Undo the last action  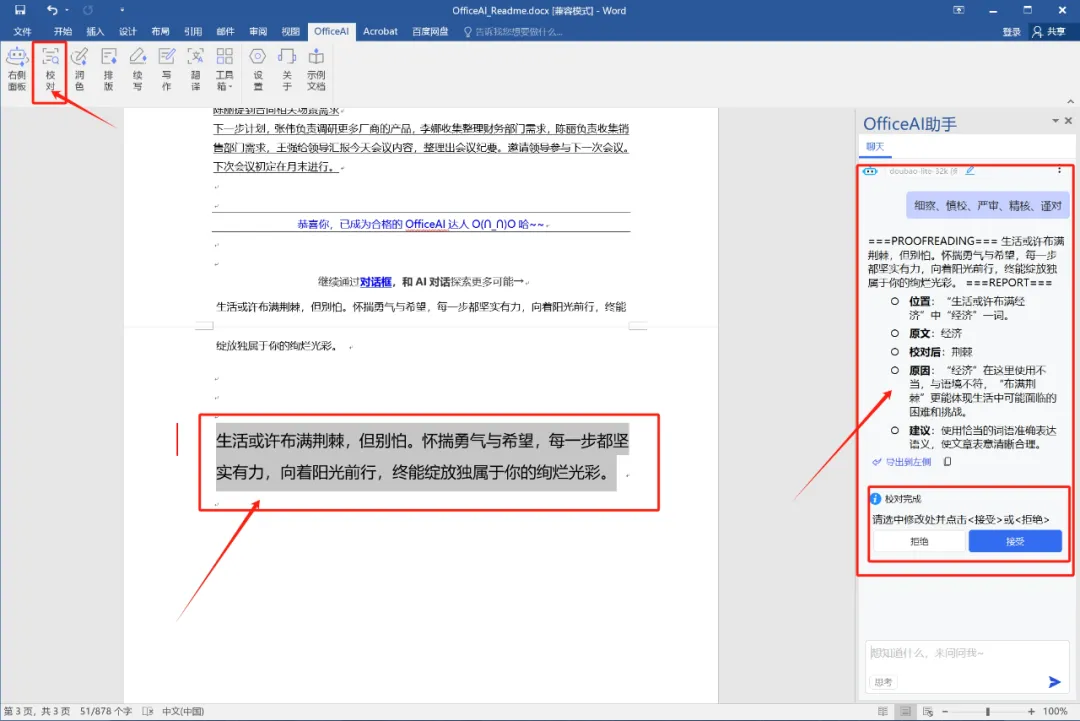[52, 10]
